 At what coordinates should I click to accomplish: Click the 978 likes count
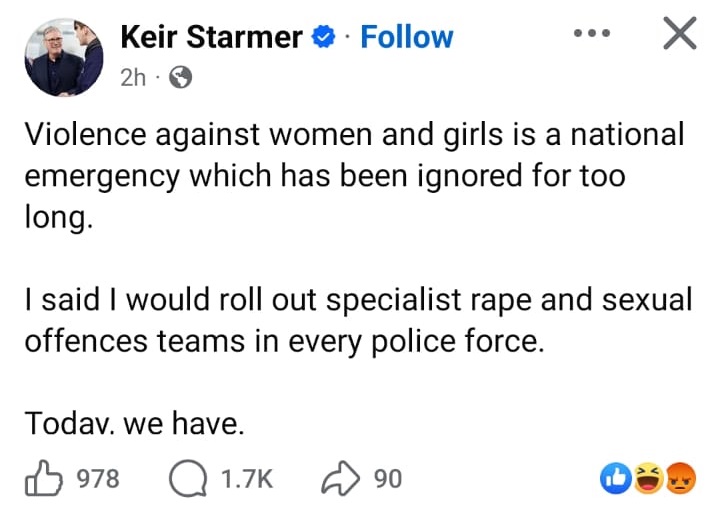98,479
